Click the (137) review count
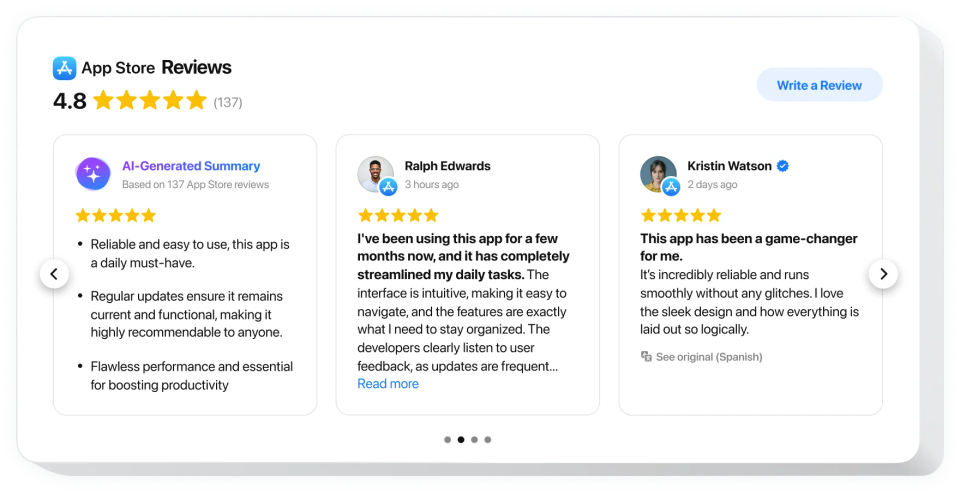Screen dimensions: 960x495 [x=228, y=102]
